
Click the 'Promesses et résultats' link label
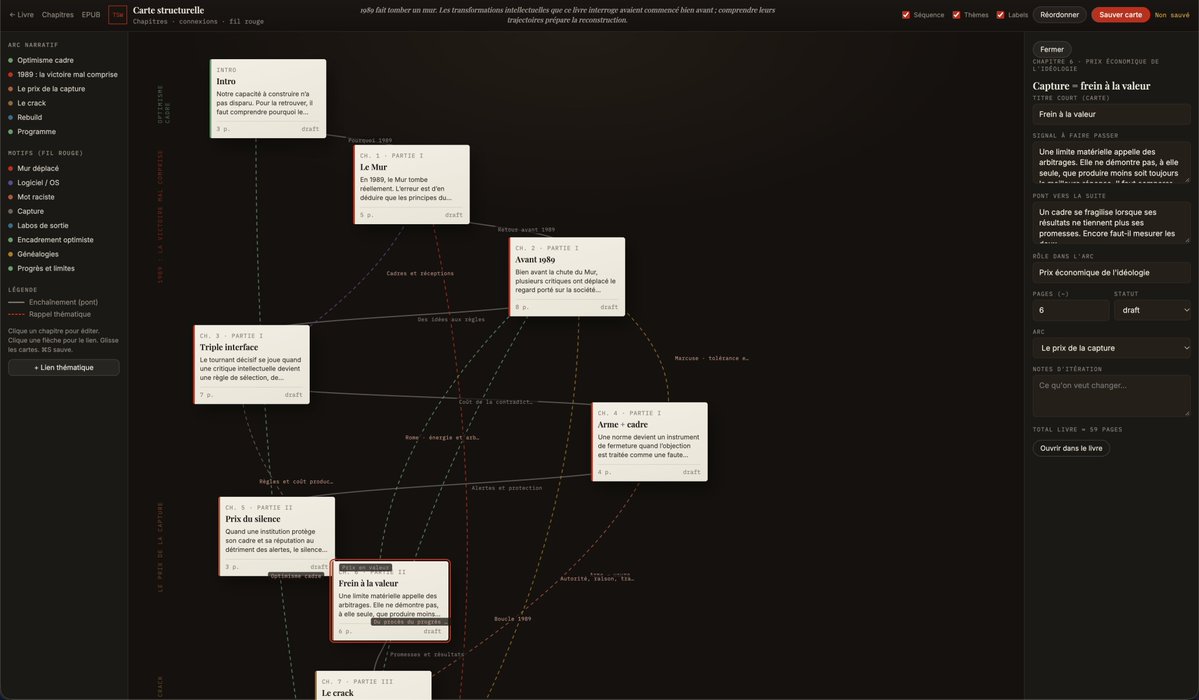427,655
